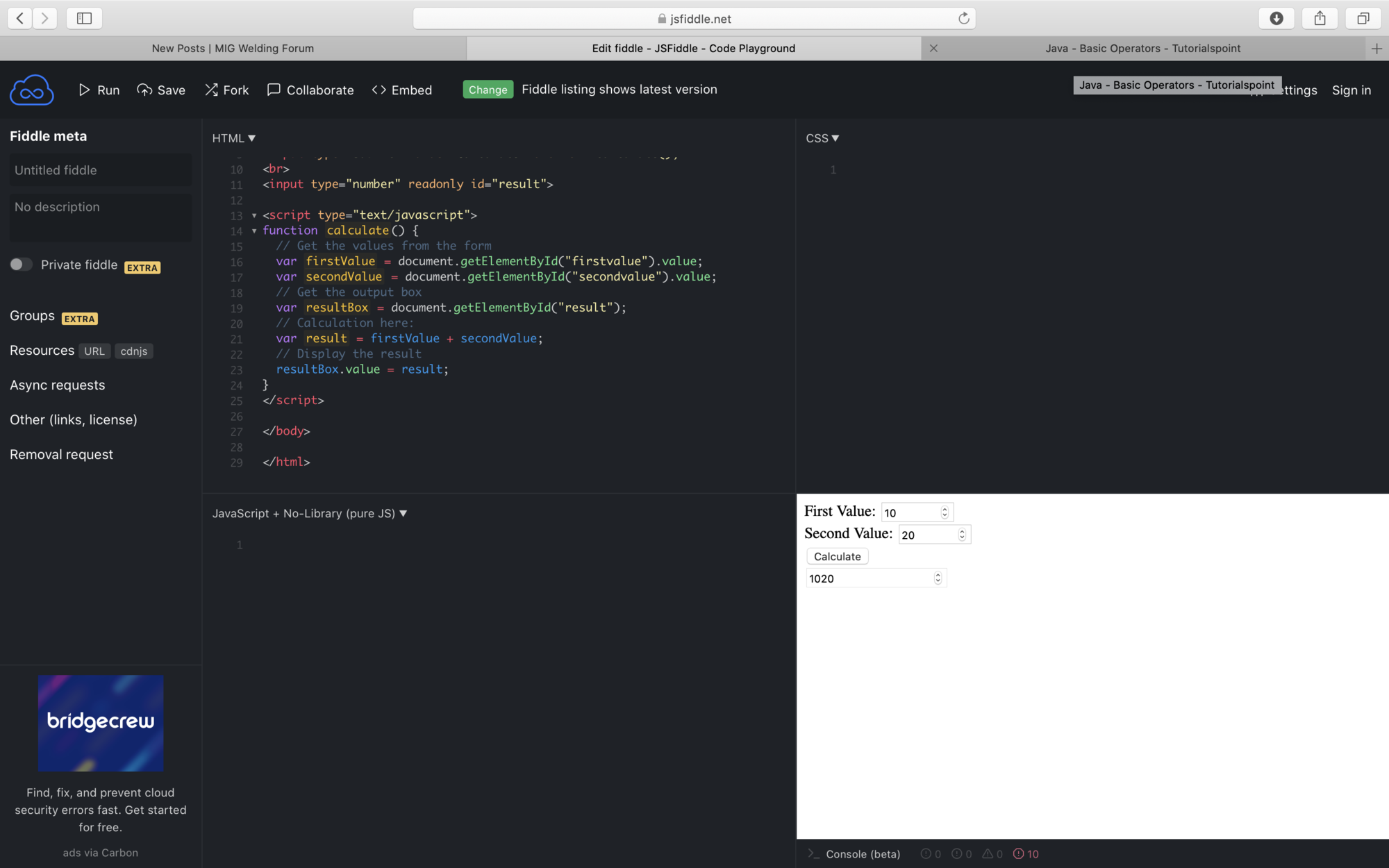Open the Collaborate option
Viewport: 1389px width, 868px height.
click(x=310, y=90)
